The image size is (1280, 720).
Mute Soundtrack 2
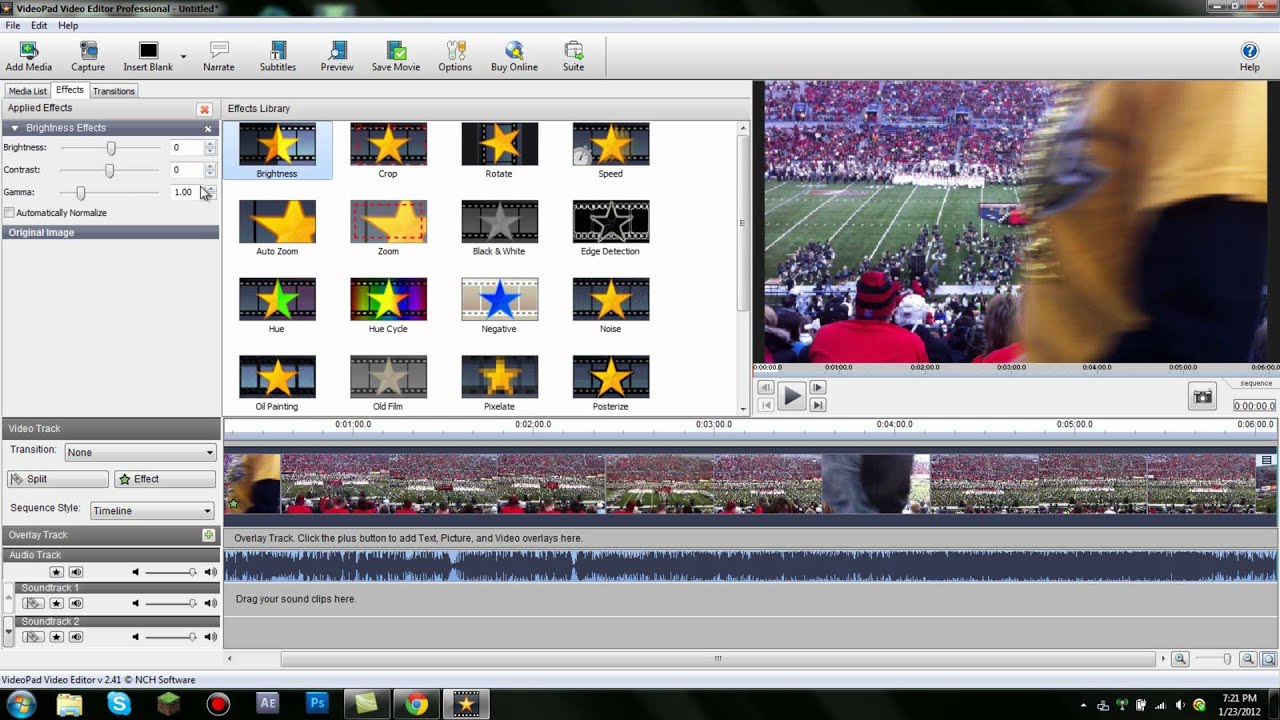[76, 636]
